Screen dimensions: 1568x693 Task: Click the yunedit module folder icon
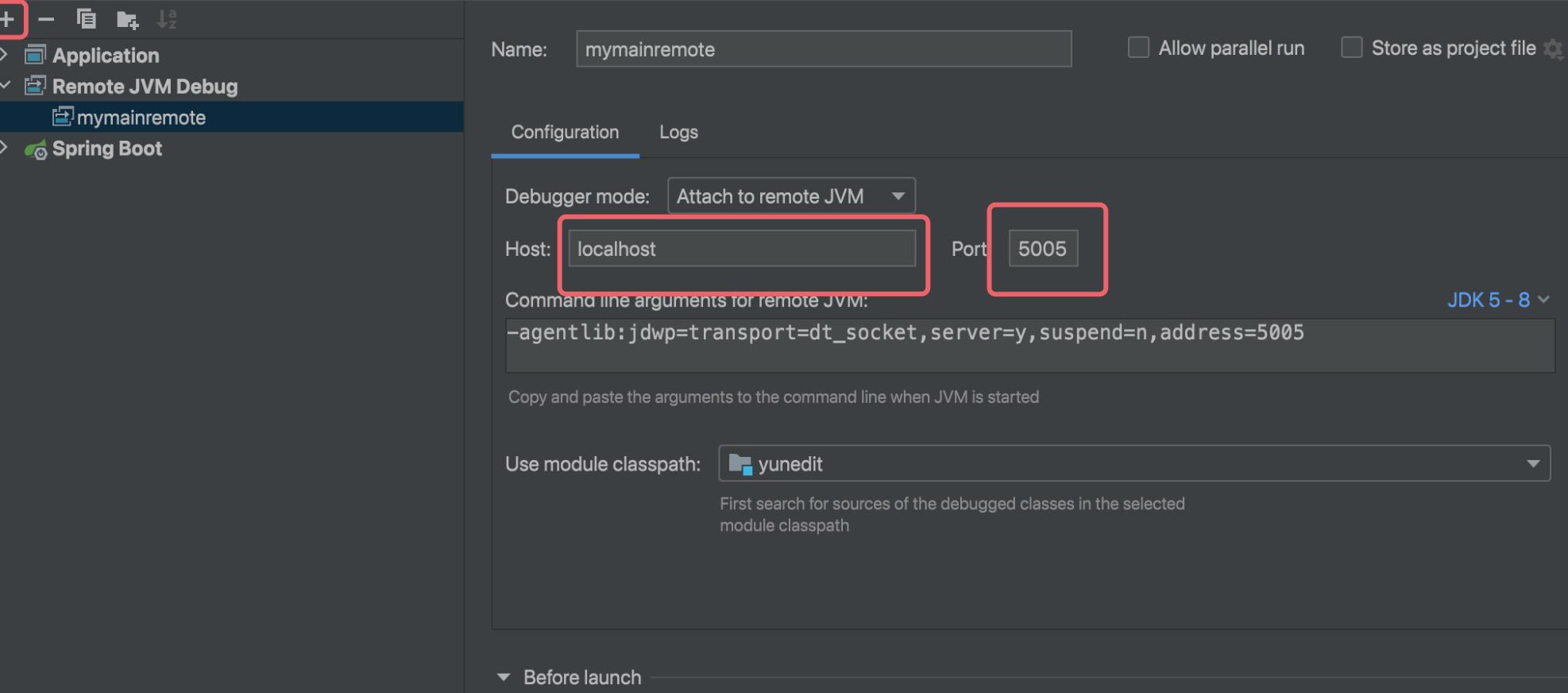coord(740,464)
